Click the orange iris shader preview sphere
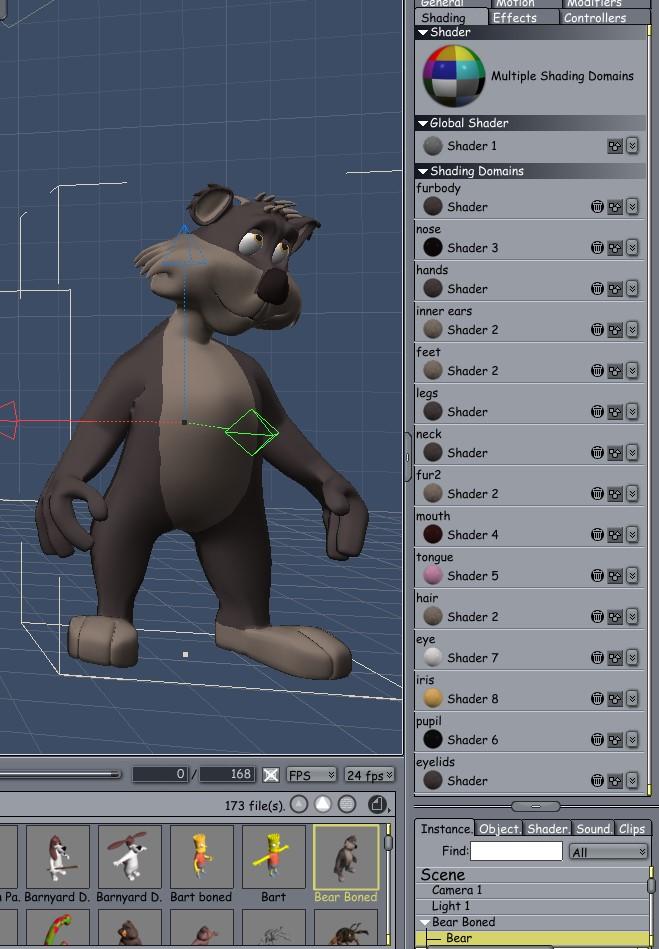The image size is (659, 949). [433, 699]
